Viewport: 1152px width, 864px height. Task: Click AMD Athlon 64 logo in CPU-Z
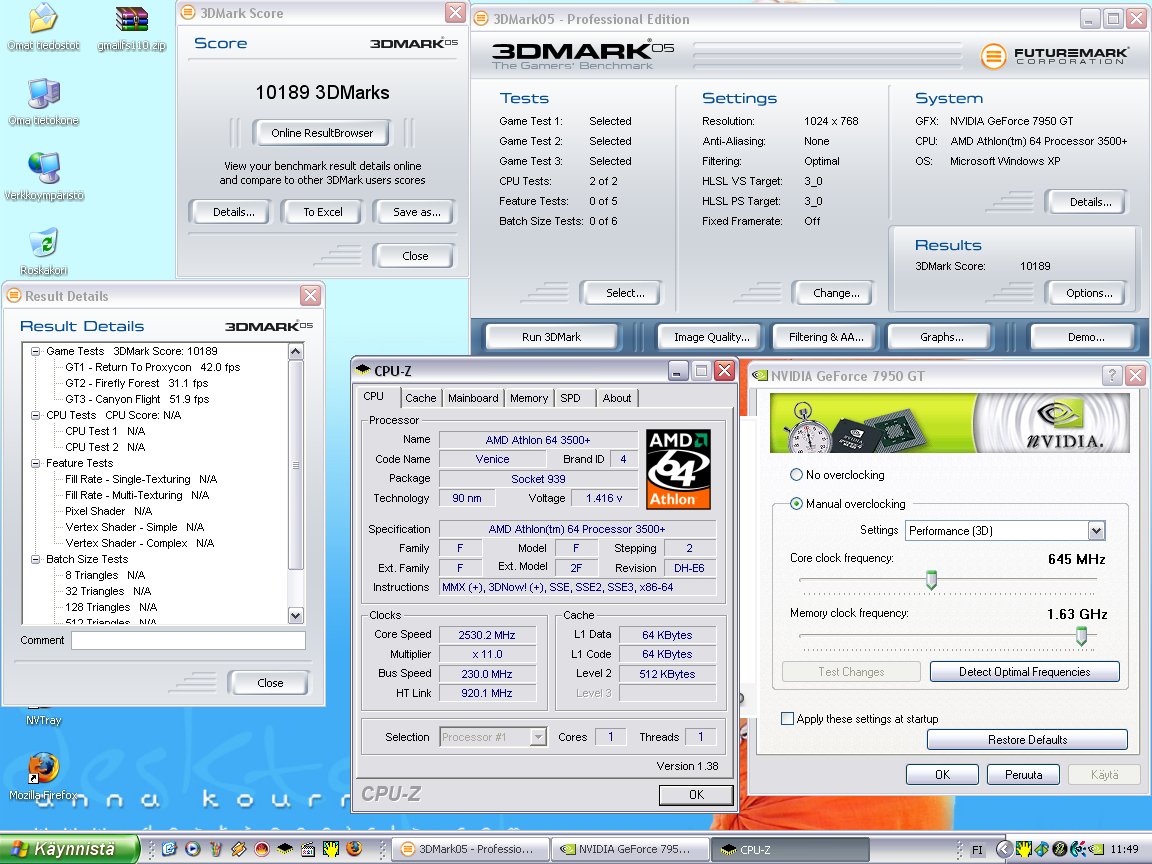point(678,469)
